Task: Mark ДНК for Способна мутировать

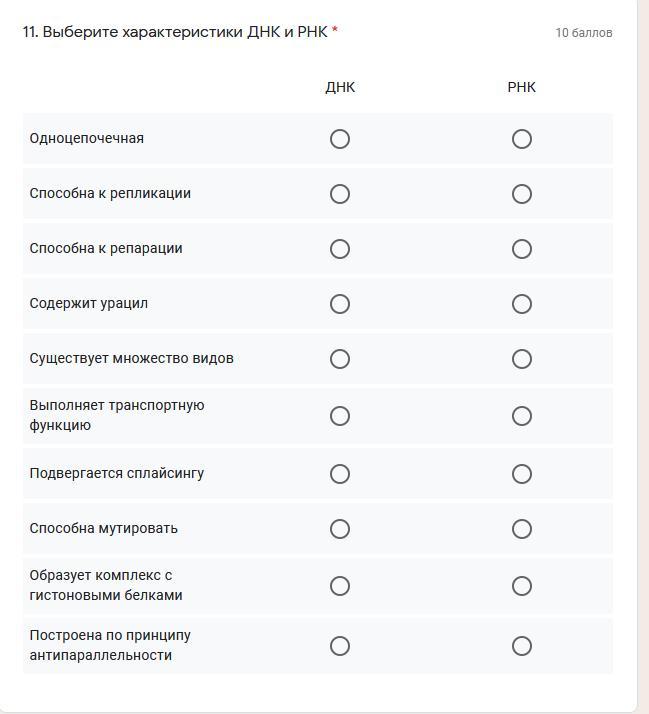Action: pos(340,529)
